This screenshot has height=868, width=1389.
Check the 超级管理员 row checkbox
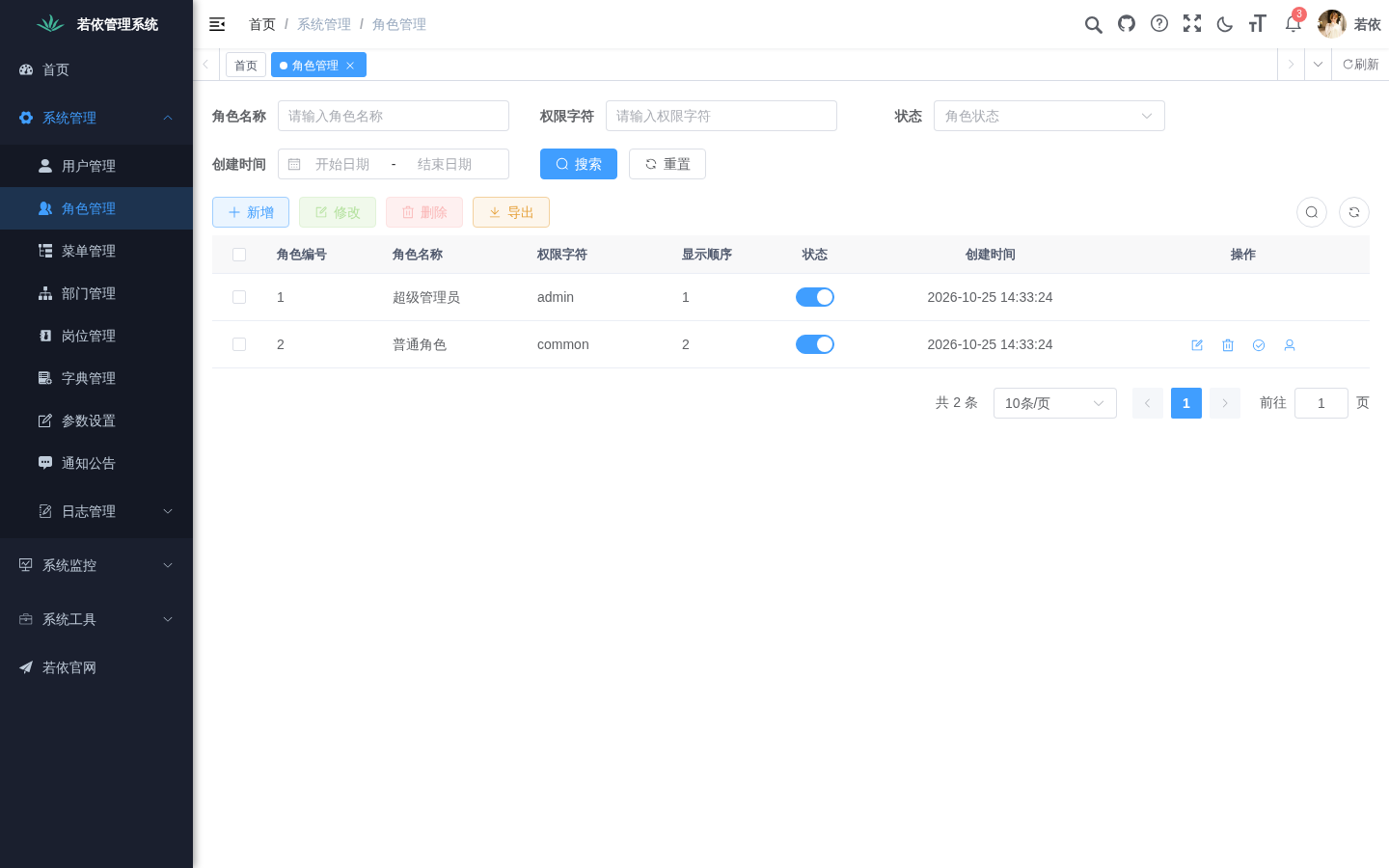pos(239,297)
